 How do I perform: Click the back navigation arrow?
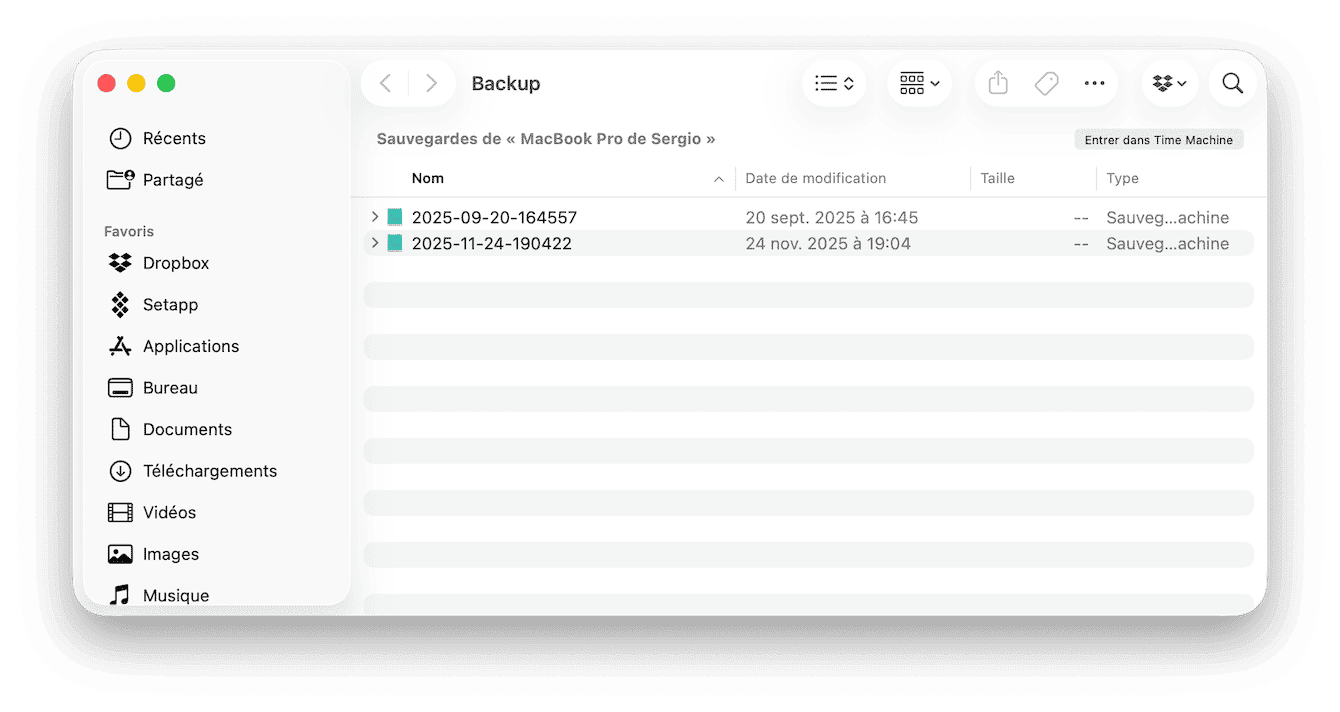(x=386, y=84)
